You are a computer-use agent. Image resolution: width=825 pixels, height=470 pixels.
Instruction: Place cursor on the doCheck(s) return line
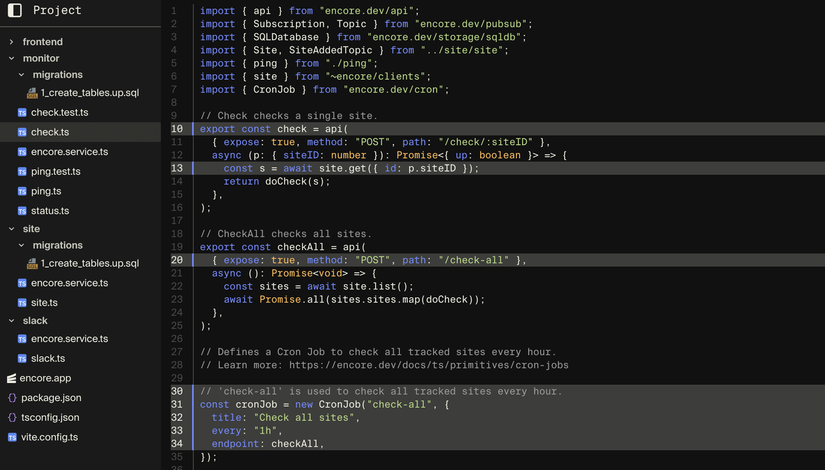[x=277, y=181]
